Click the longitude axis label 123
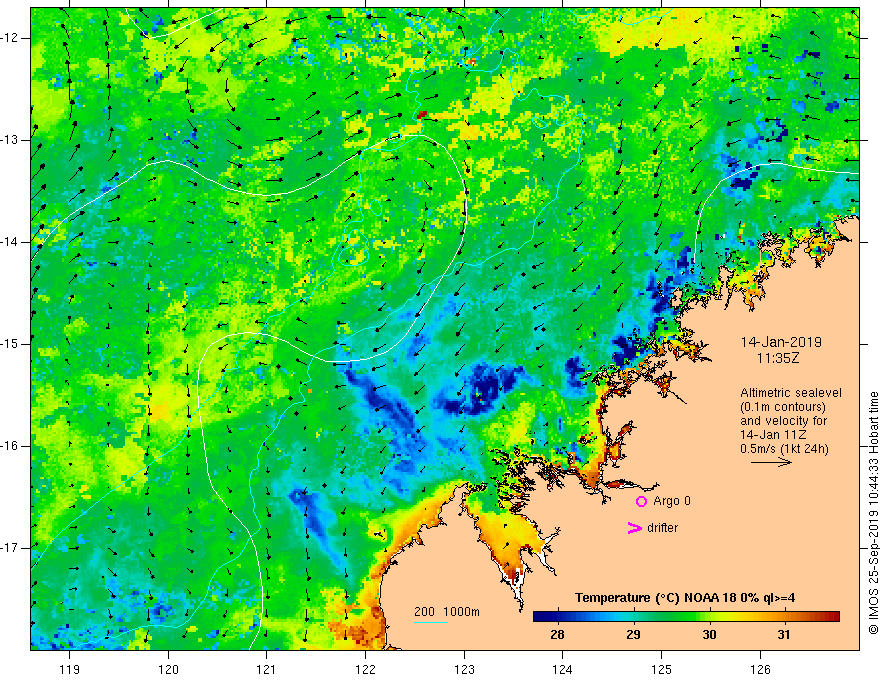The width and height of the screenshot is (880, 680). 464,669
